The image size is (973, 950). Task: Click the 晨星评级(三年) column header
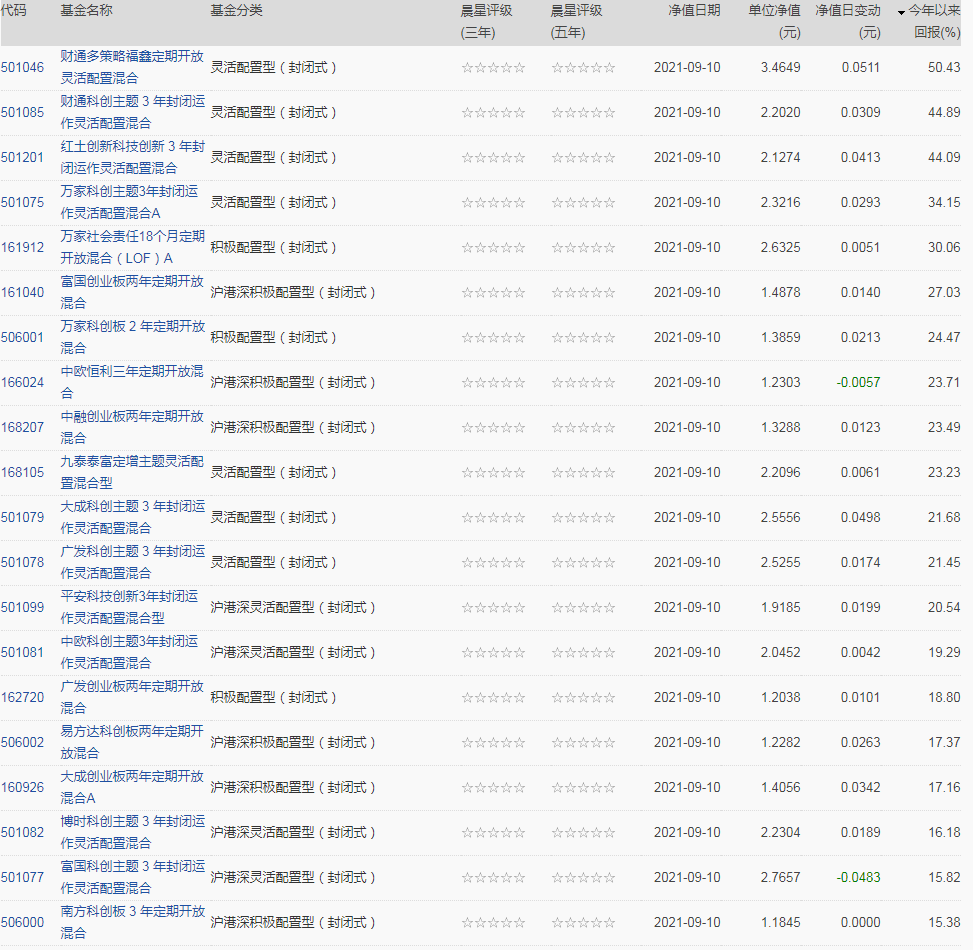pos(486,22)
